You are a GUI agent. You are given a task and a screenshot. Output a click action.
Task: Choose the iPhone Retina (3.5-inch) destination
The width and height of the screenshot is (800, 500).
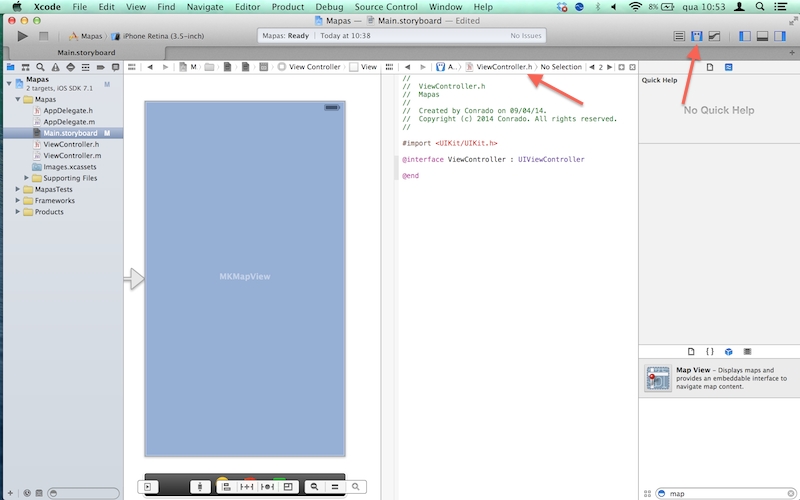click(158, 36)
